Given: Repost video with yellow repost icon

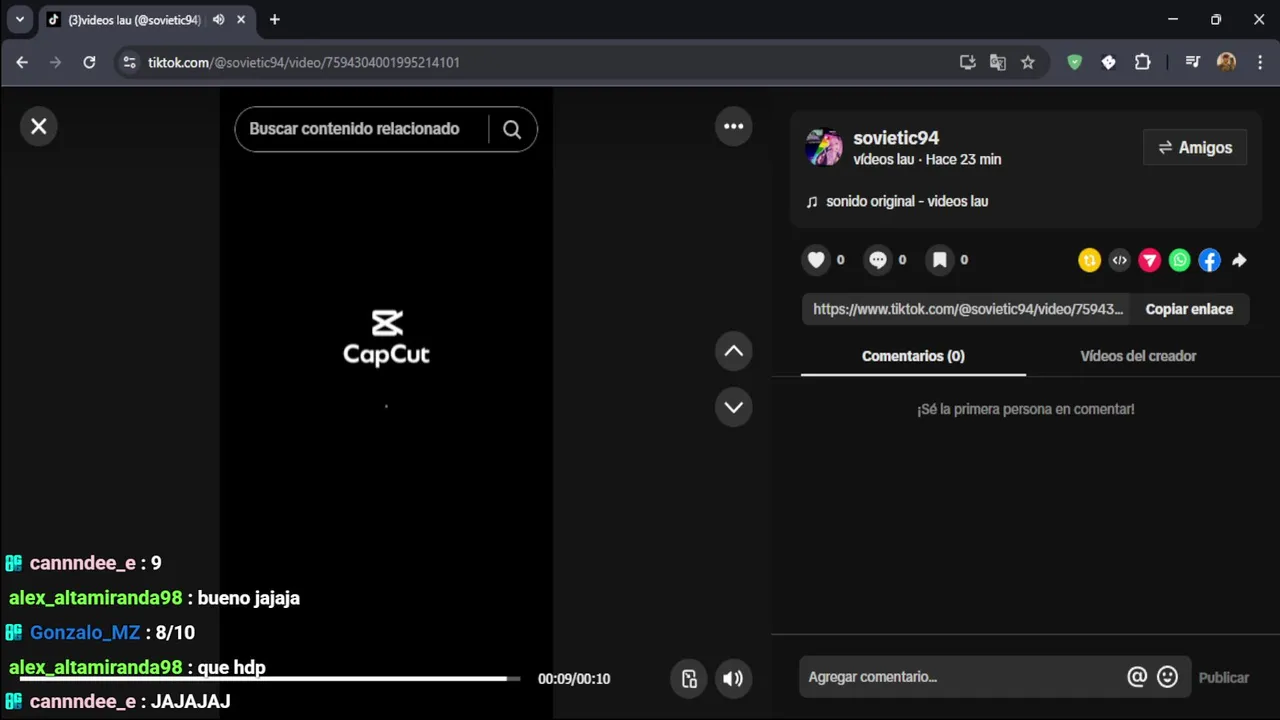Looking at the screenshot, I should tap(1089, 260).
